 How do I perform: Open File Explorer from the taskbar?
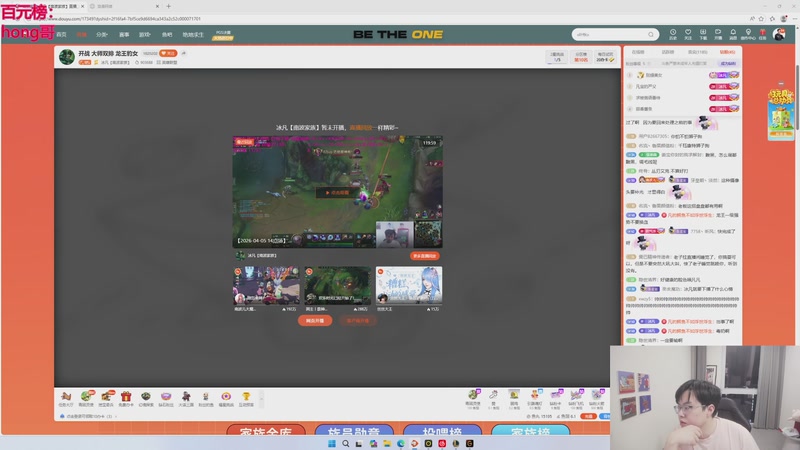click(x=387, y=443)
